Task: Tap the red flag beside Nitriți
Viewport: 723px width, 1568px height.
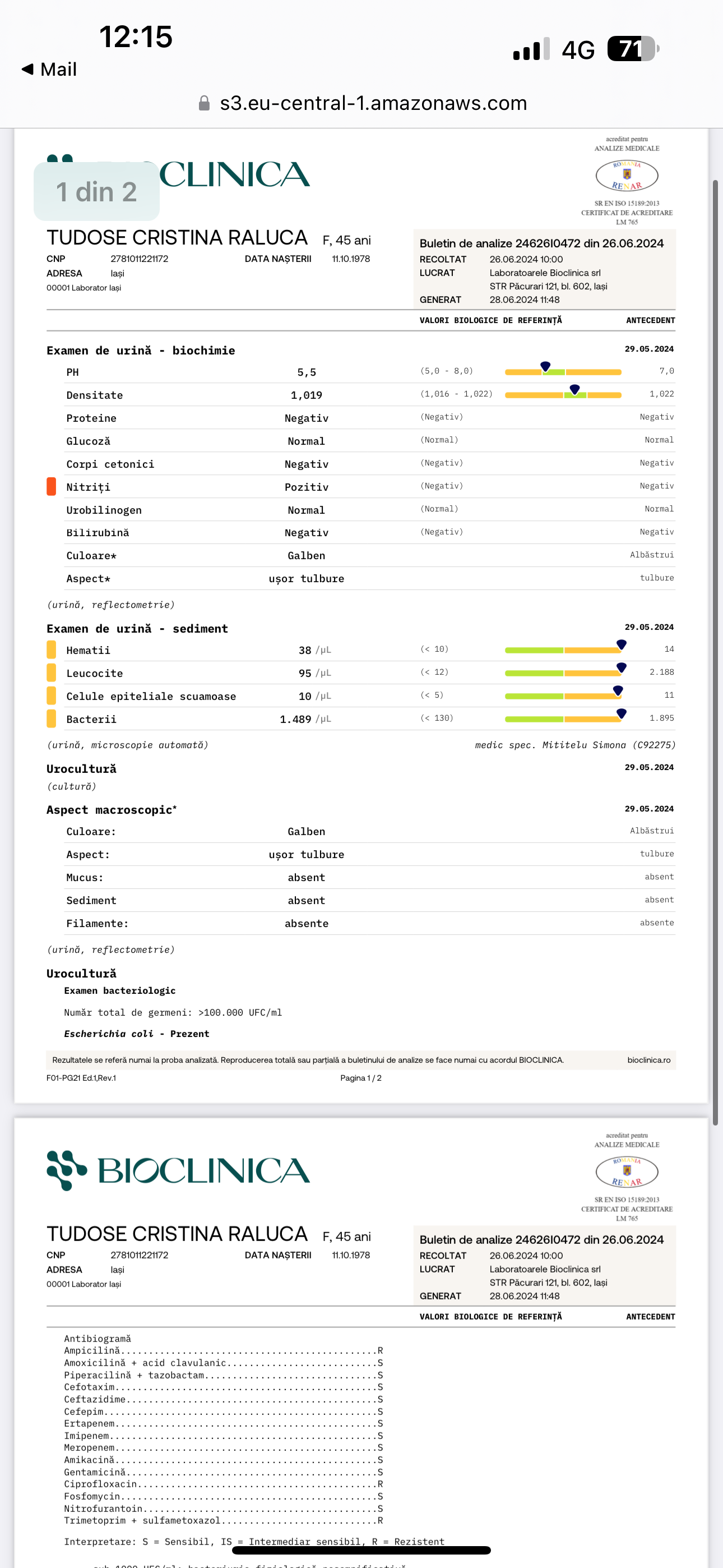Action: [51, 486]
